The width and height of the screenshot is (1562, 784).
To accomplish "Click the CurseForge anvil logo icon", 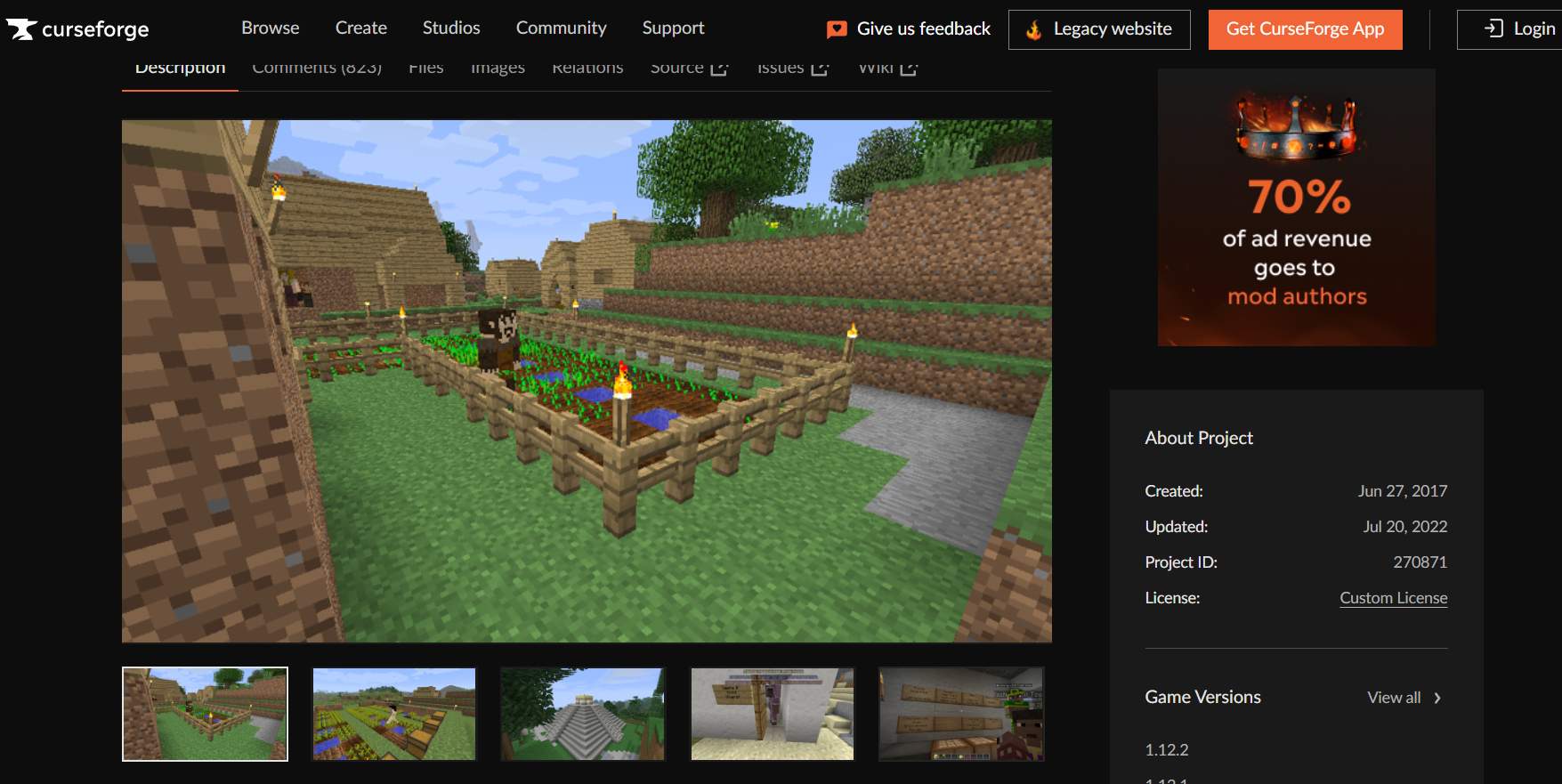I will click(x=21, y=29).
